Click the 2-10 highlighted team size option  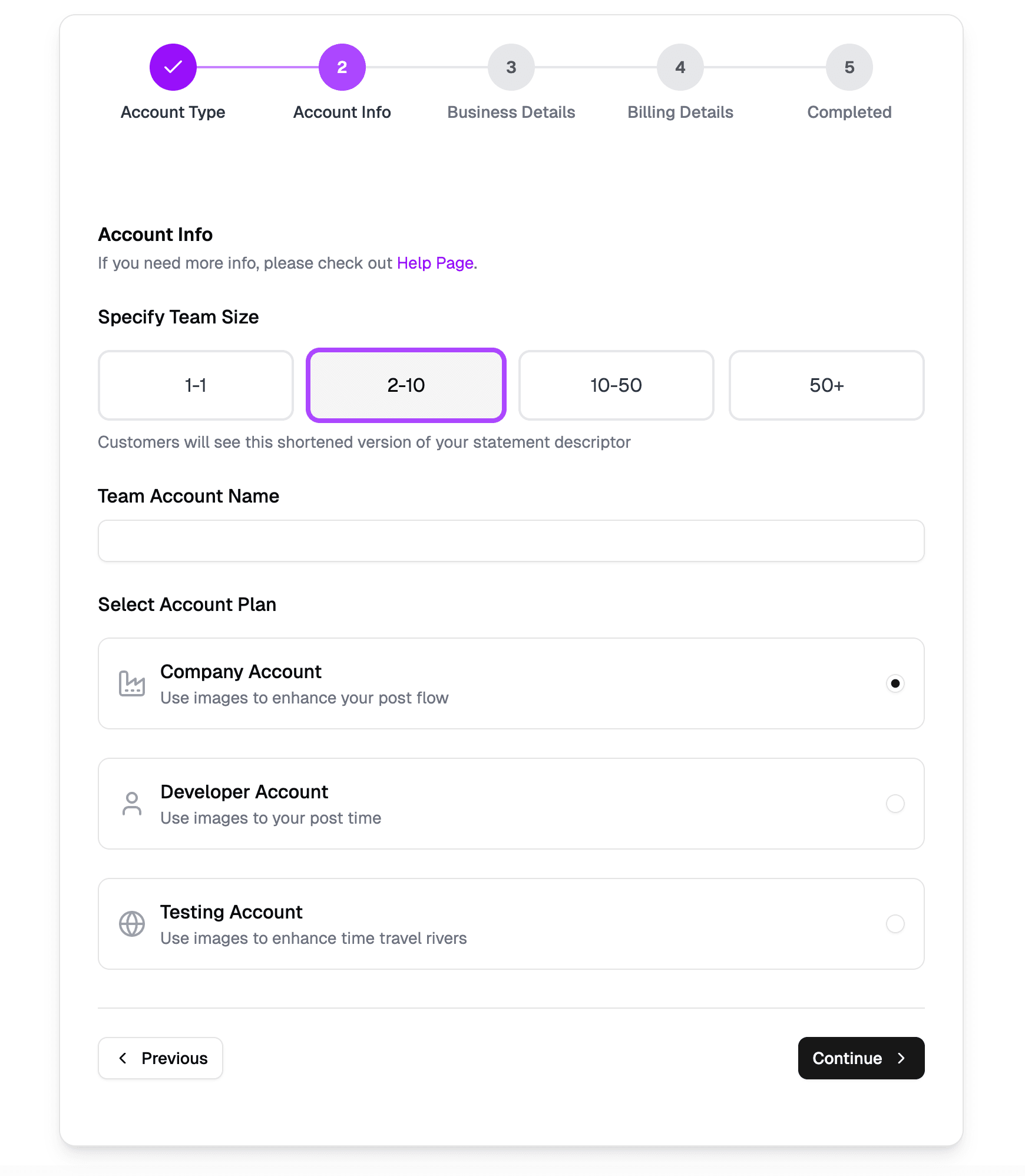pyautogui.click(x=405, y=385)
